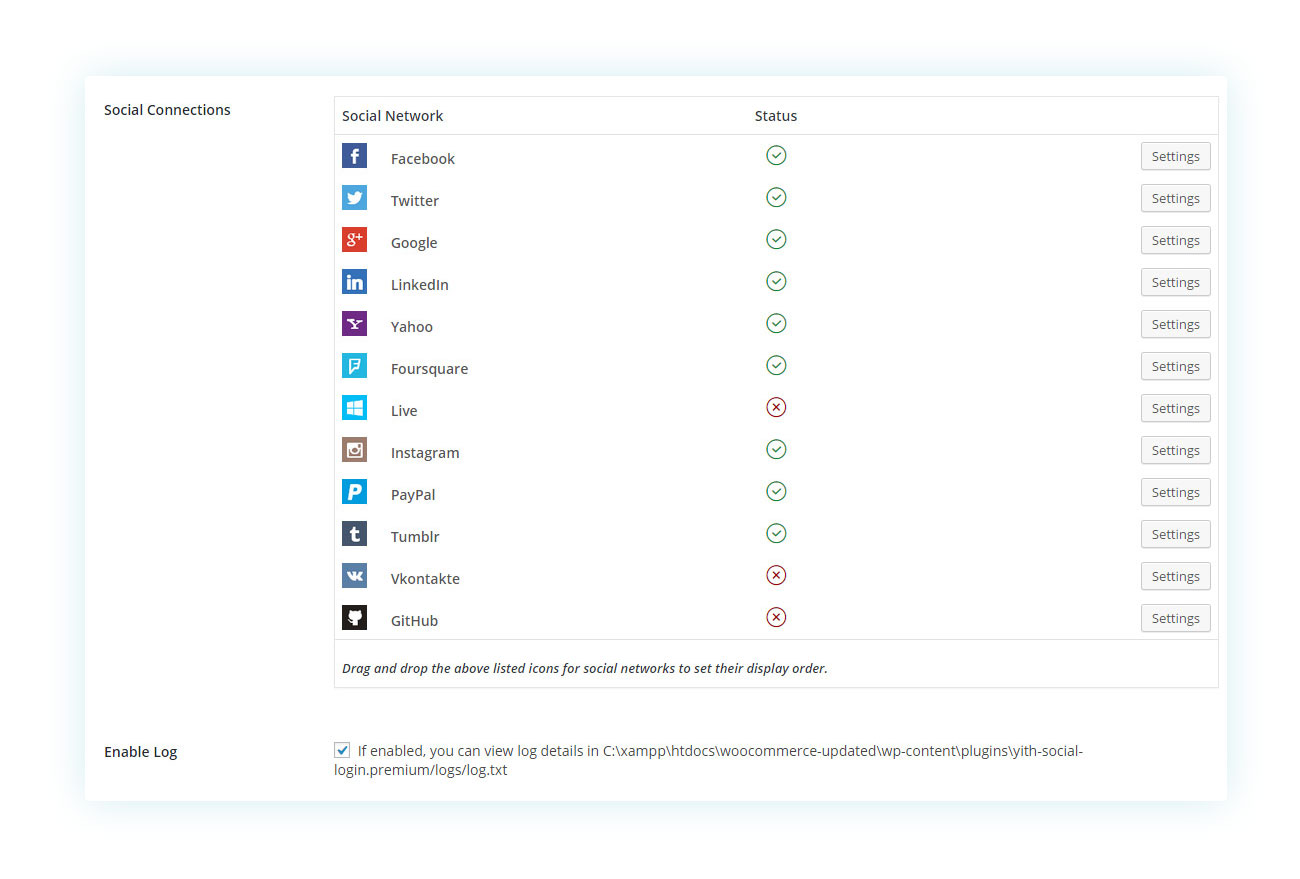Click Google's green check status icon
The width and height of the screenshot is (1300, 879).
[776, 239]
